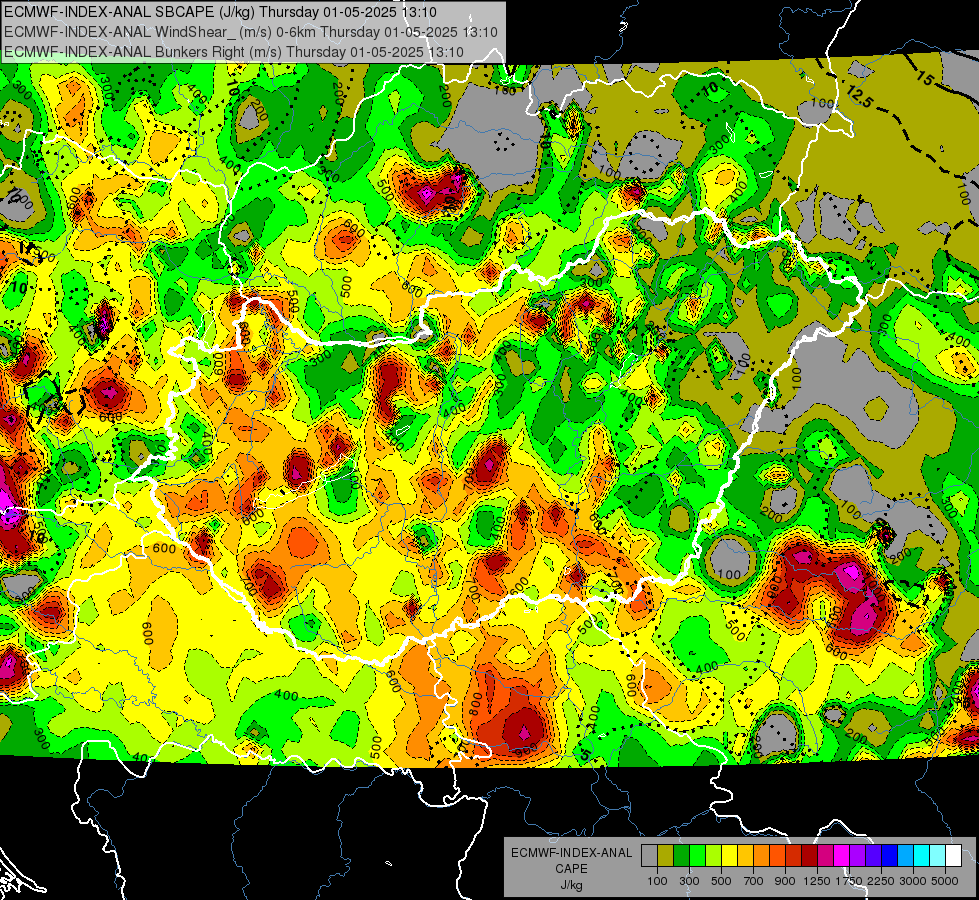Click the WindShear 0-6km header line

coord(251,32)
